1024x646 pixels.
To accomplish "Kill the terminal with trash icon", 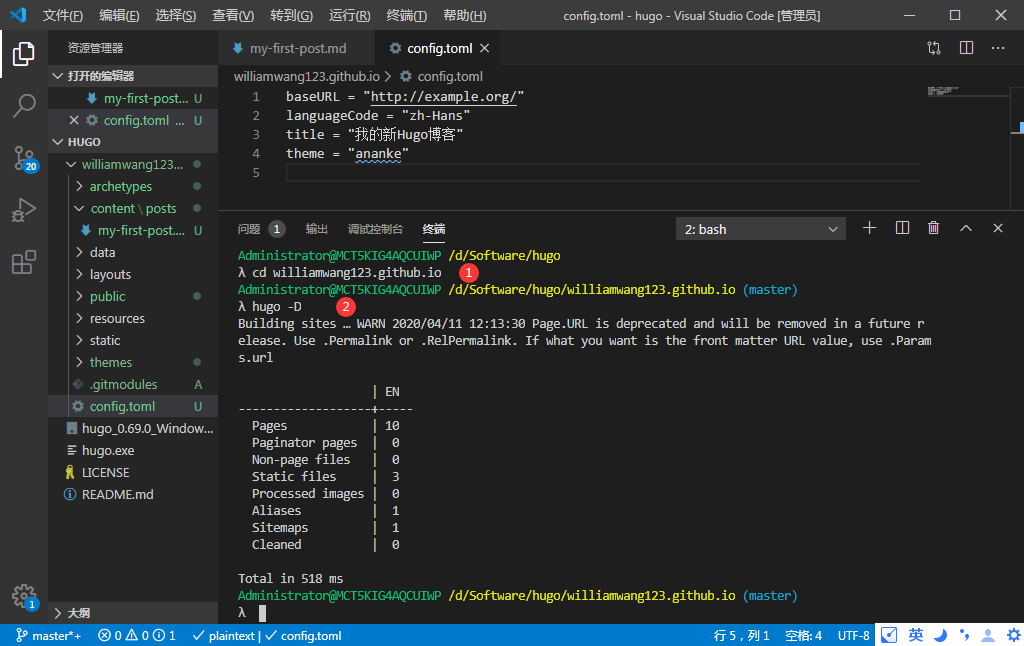I will tap(934, 228).
